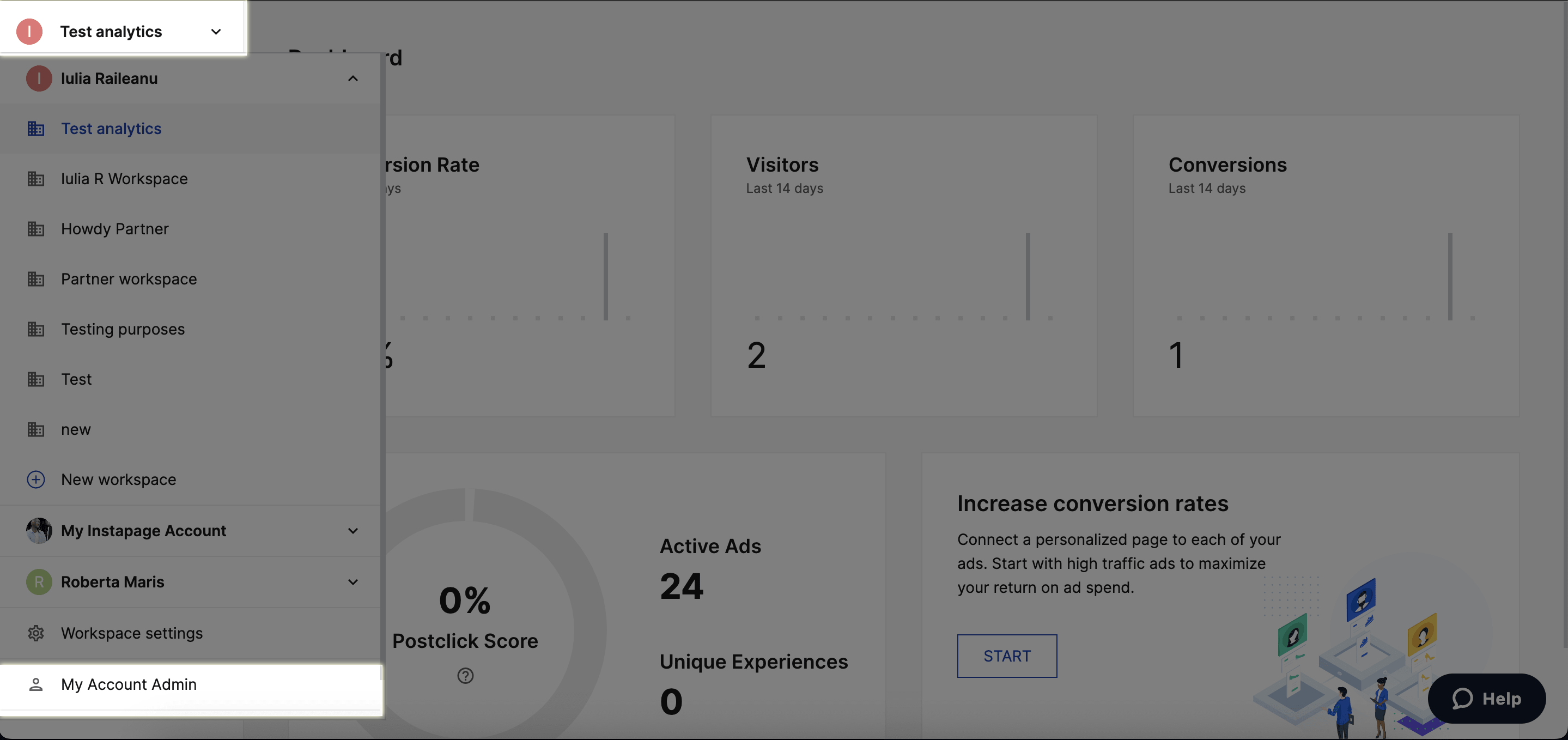Click the building icon beside Testing purposes
Screen dimensions: 1568x740
pos(36,329)
